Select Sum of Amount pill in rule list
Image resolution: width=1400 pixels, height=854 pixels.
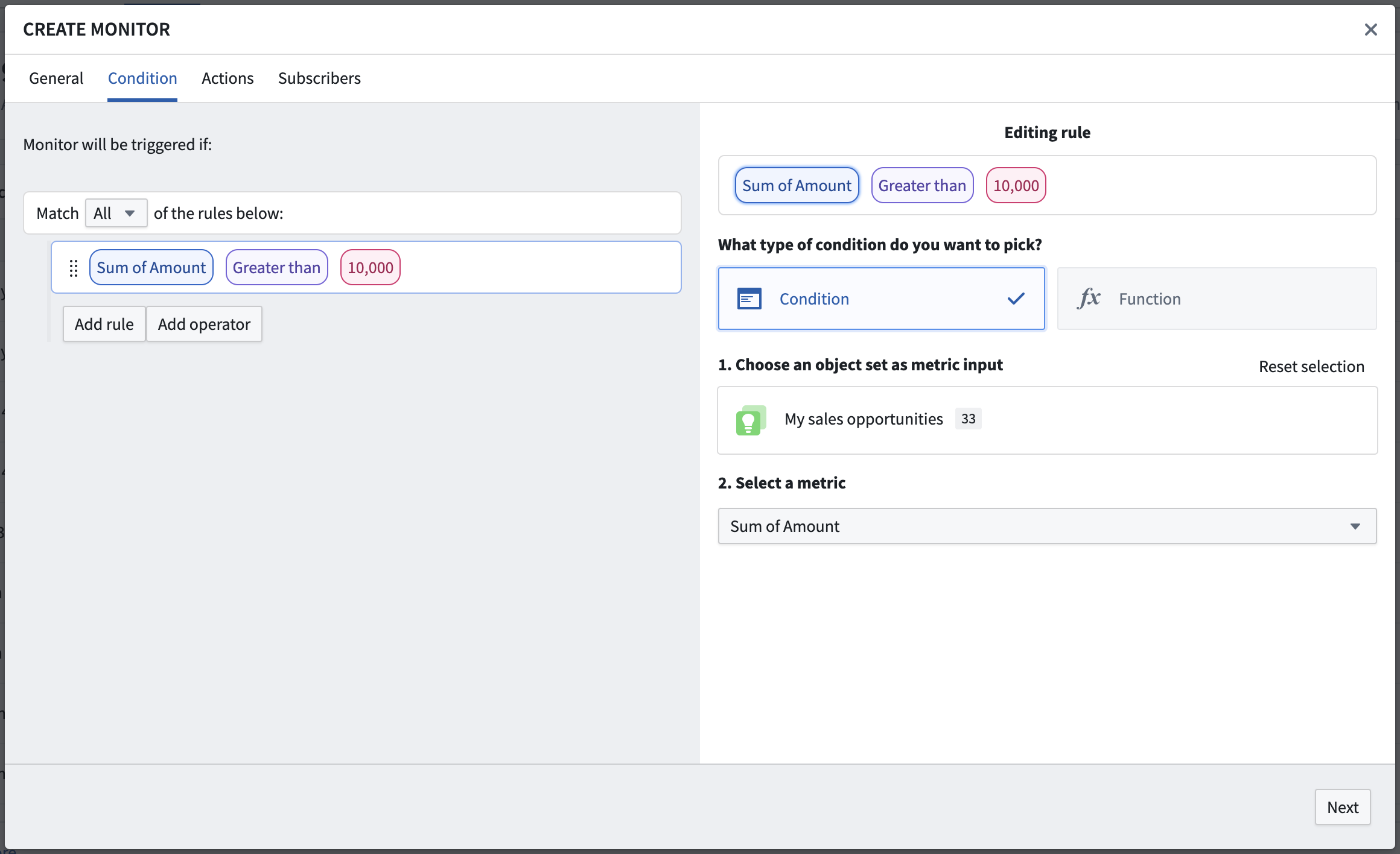tap(151, 267)
